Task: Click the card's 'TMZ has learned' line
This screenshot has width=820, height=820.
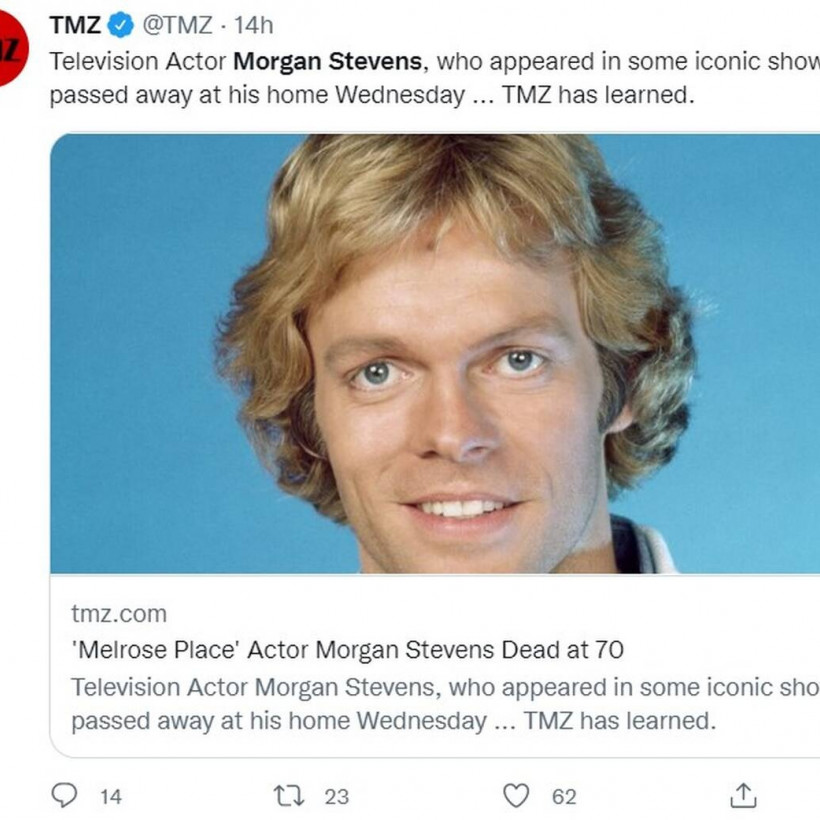Action: [x=393, y=721]
